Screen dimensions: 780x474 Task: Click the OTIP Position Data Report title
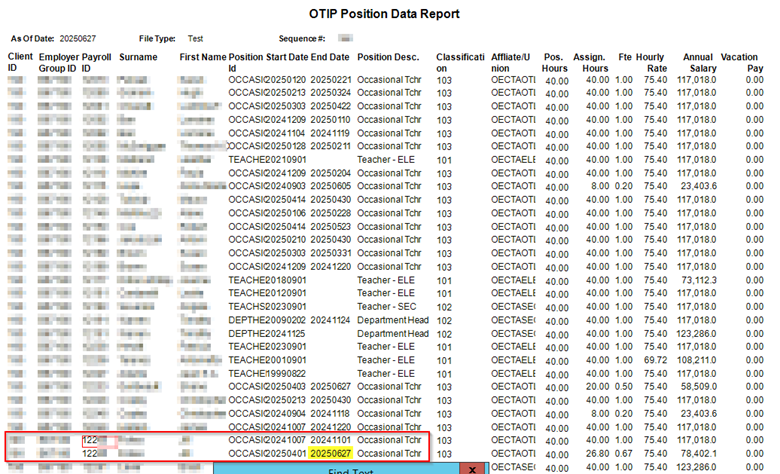[x=384, y=14]
